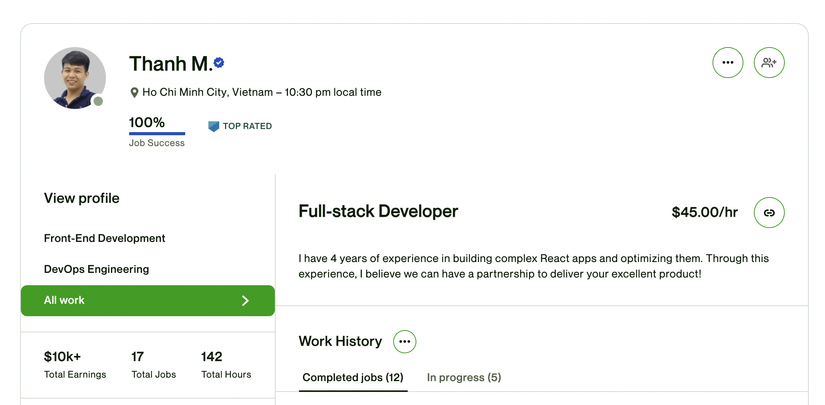Viewport: 825px width, 405px height.
Task: Open Work History three-dot options menu
Action: click(x=405, y=341)
